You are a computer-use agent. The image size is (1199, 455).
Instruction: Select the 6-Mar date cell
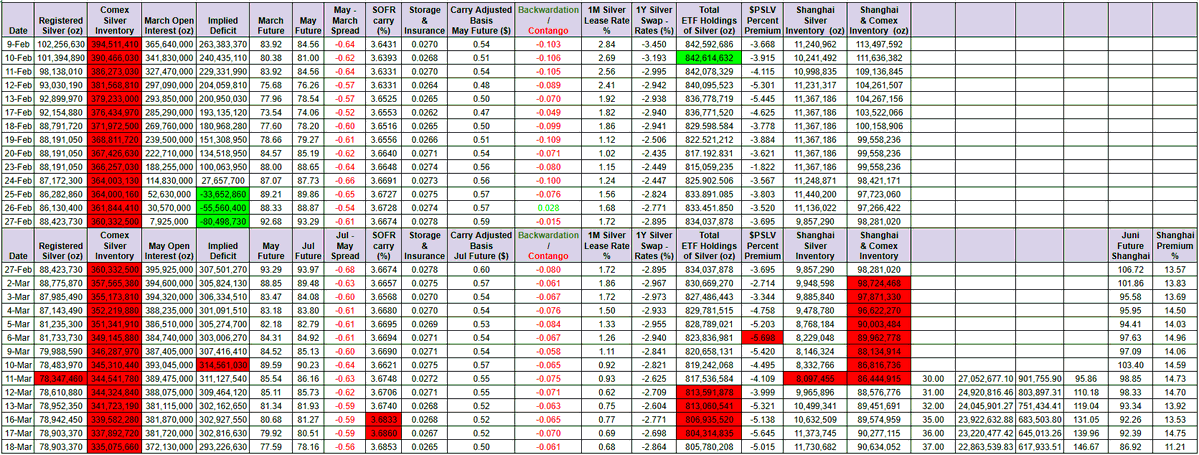pos(18,338)
